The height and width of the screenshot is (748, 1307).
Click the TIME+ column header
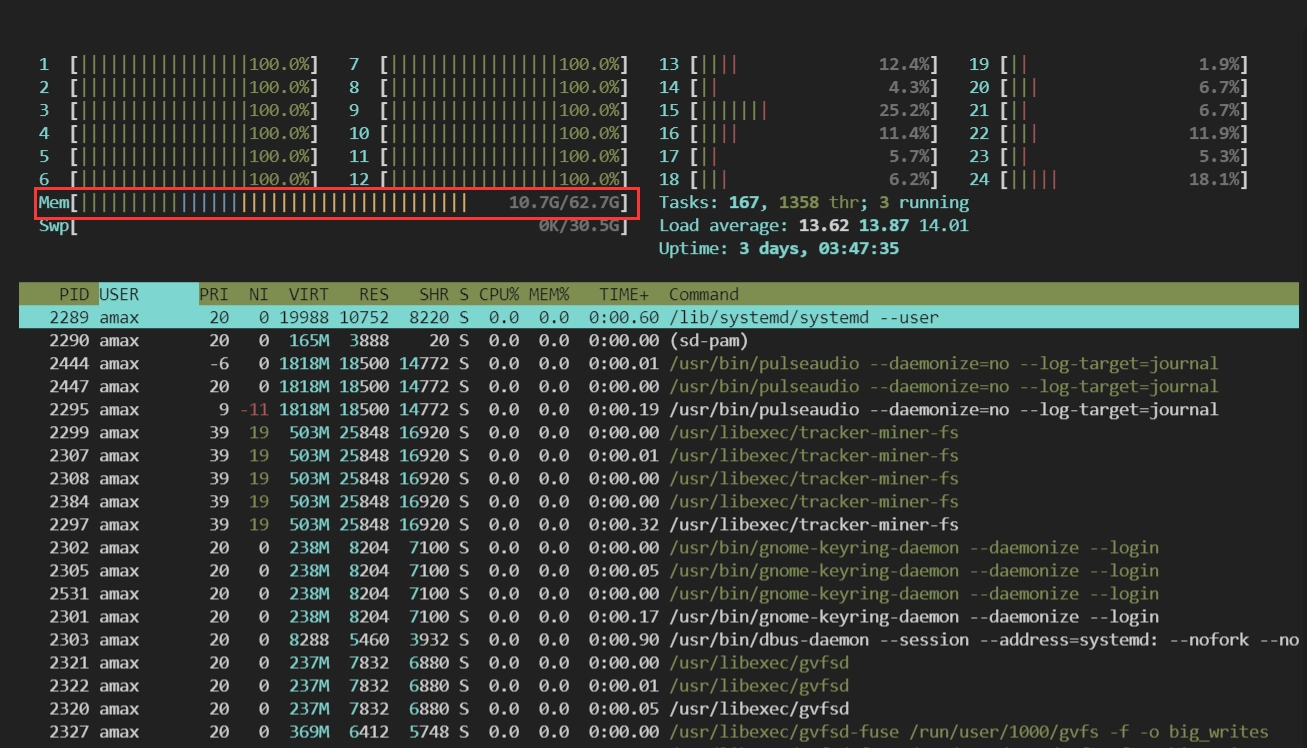click(x=624, y=294)
